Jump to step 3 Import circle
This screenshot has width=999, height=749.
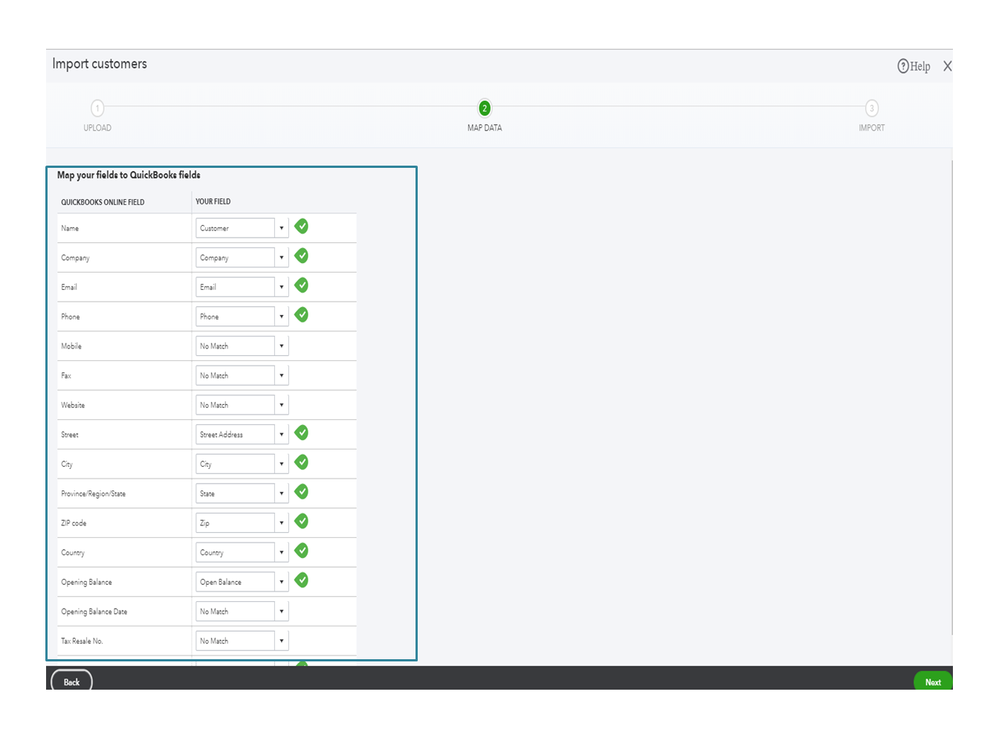click(x=872, y=108)
